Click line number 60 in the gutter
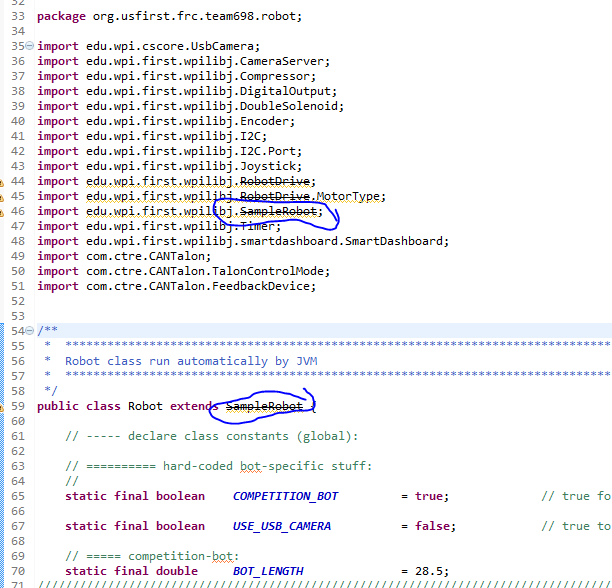Viewport: 612px width, 588px height. [x=18, y=421]
